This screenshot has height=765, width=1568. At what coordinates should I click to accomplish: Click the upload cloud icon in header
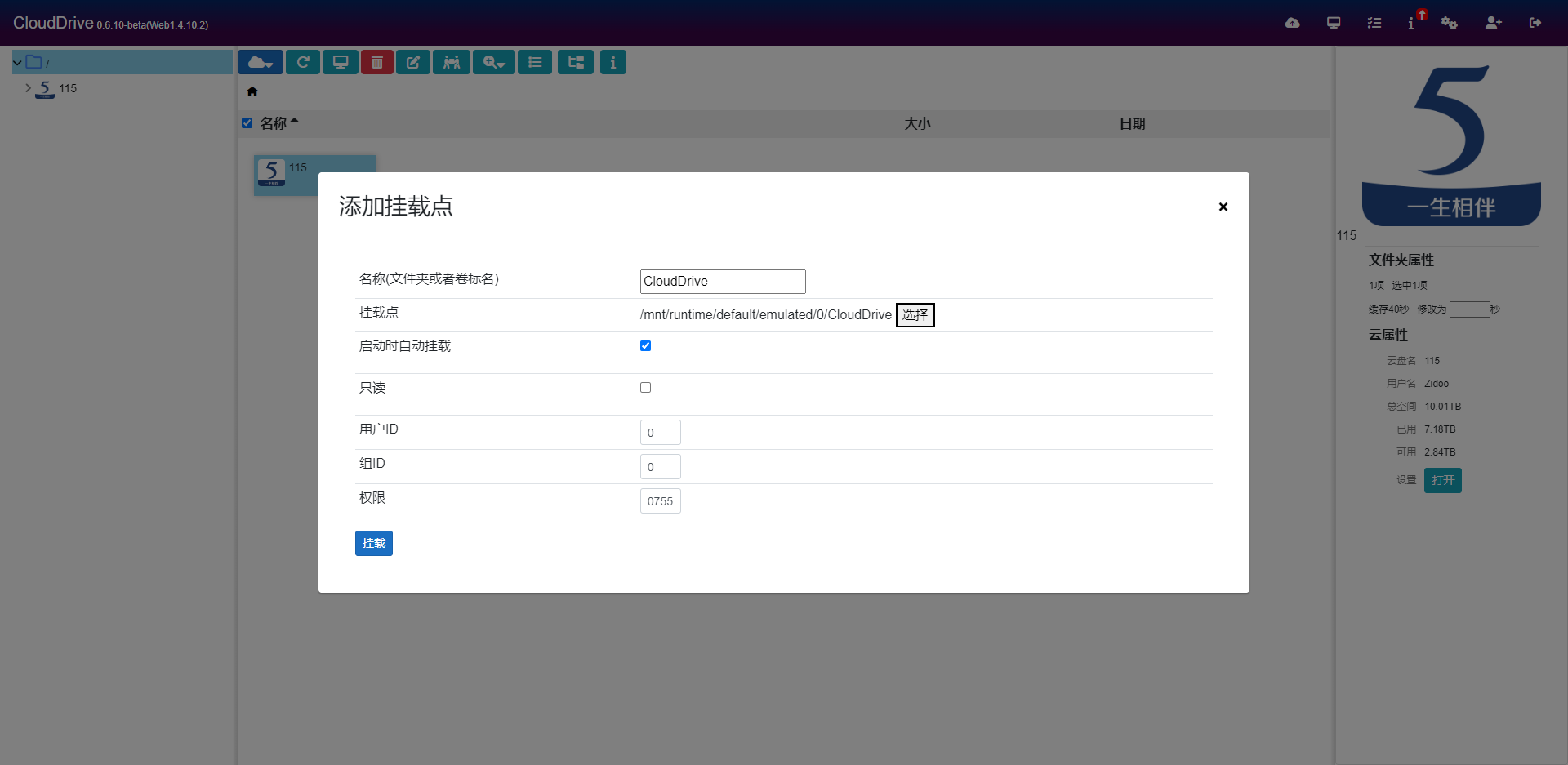point(1292,23)
